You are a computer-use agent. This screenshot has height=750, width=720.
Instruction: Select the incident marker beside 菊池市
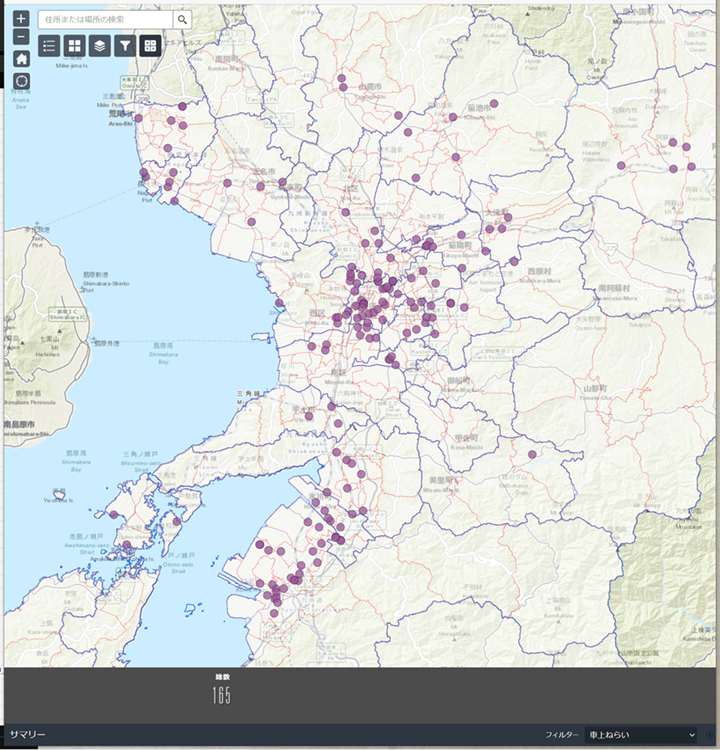(x=493, y=103)
